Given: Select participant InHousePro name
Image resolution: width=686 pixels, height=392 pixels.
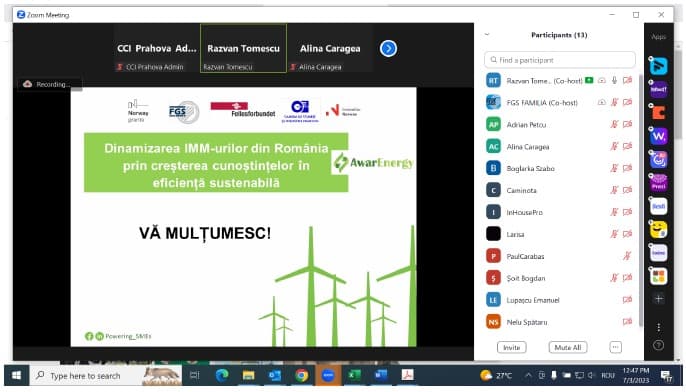Looking at the screenshot, I should tap(524, 212).
